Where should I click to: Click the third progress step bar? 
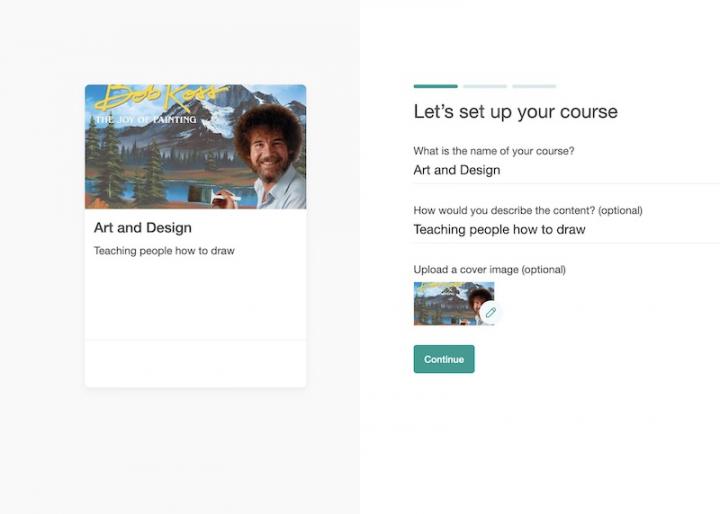point(534,86)
